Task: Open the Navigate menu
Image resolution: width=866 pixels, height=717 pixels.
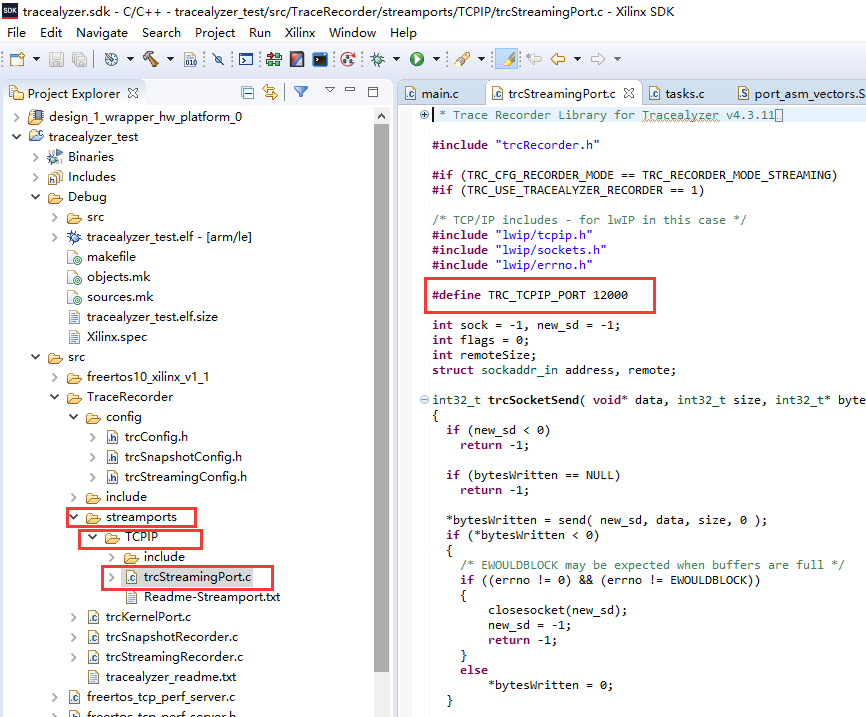Action: (x=102, y=32)
